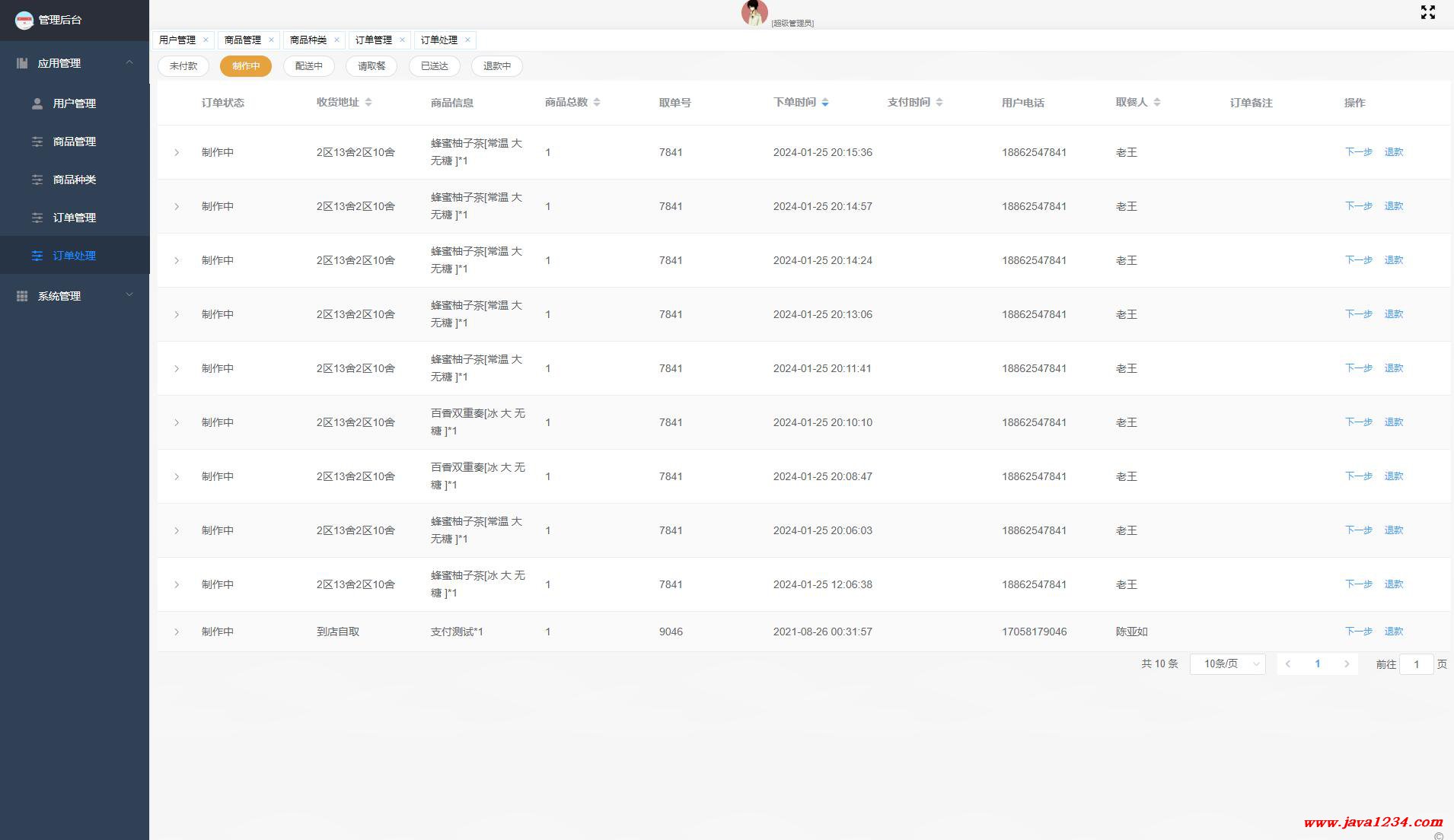Click the admin avatar picture
Screen dimensions: 1454x840
754,13
